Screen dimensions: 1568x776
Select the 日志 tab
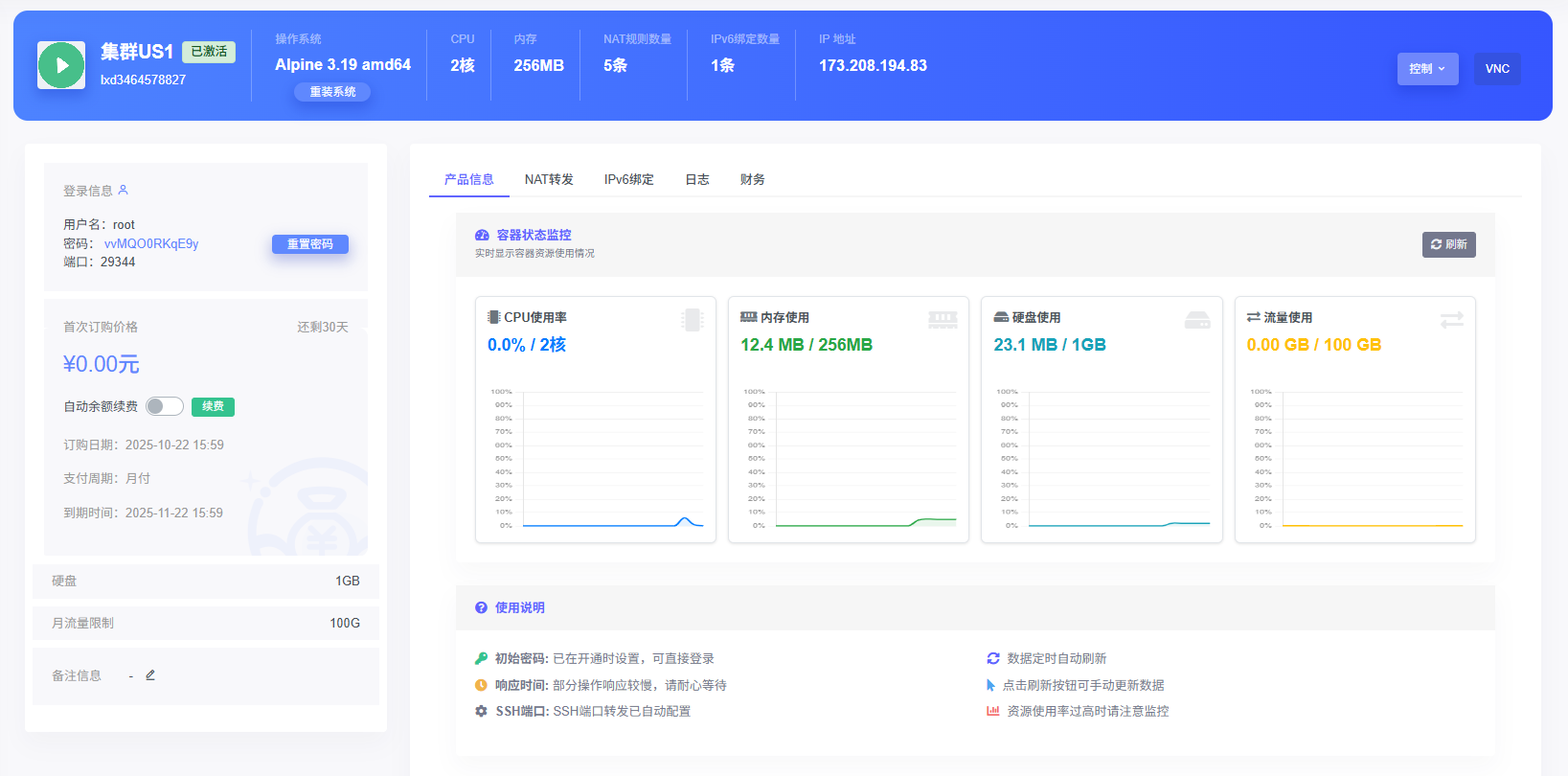697,179
